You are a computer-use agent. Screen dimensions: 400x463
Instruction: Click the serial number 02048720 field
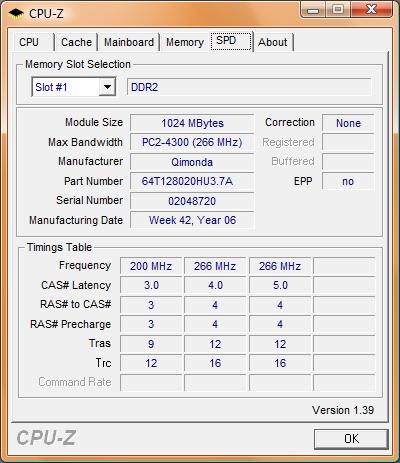192,201
